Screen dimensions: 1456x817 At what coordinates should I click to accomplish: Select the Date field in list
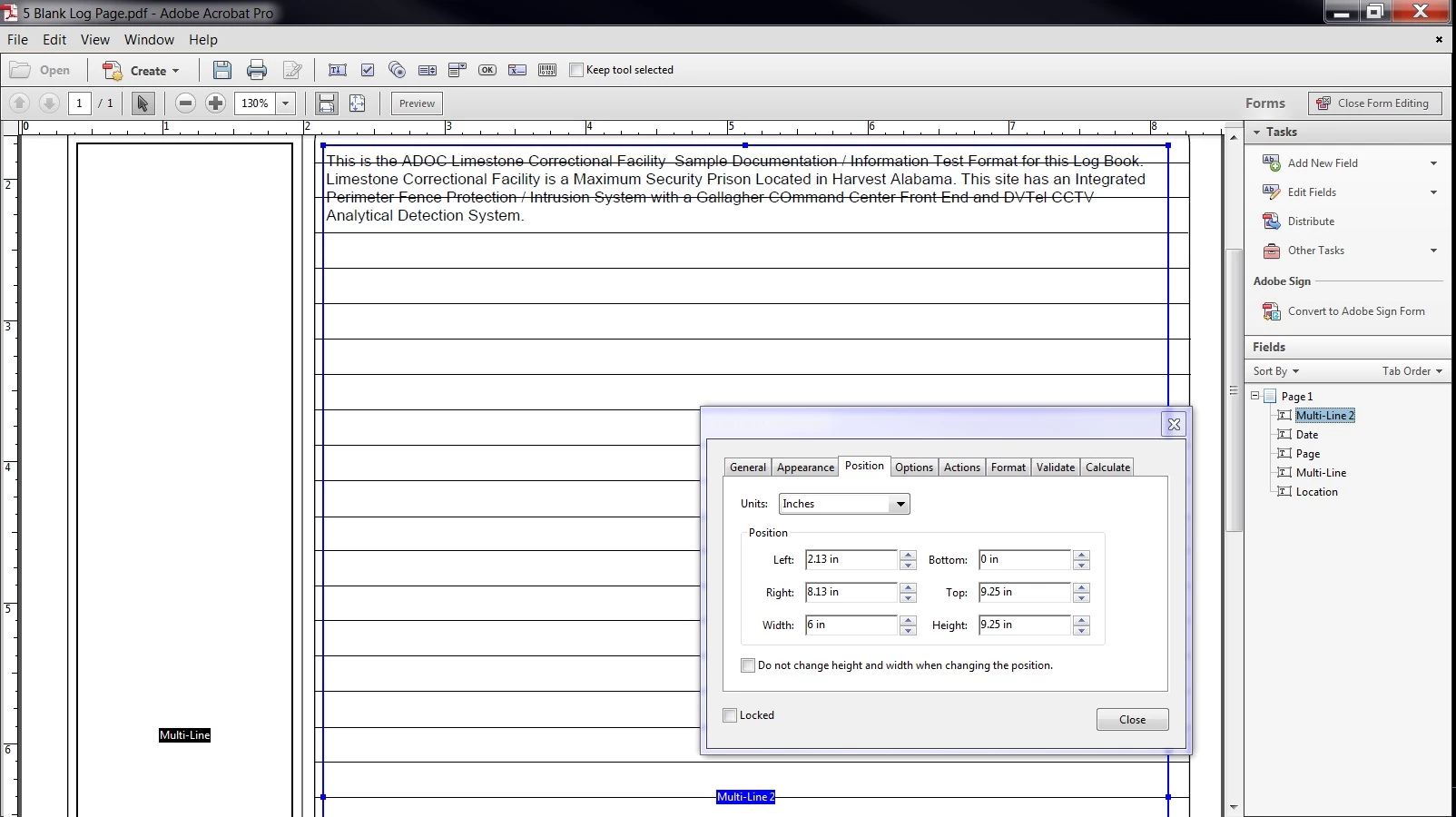[1307, 435]
